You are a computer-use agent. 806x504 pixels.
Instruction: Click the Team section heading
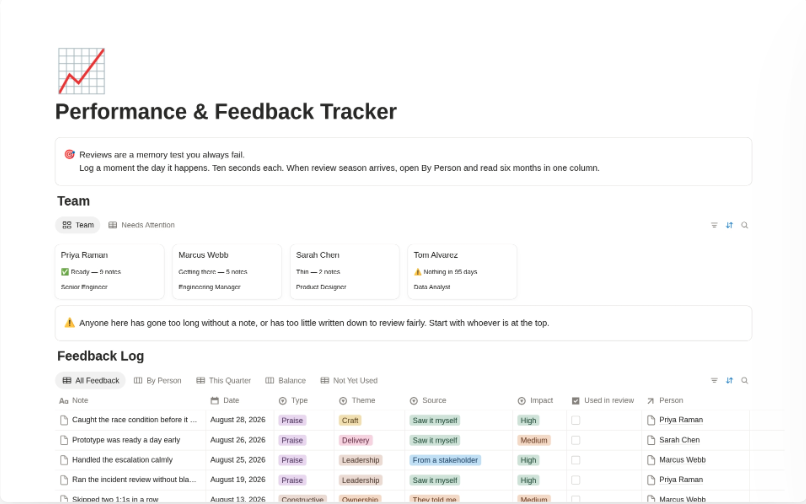[x=74, y=201]
